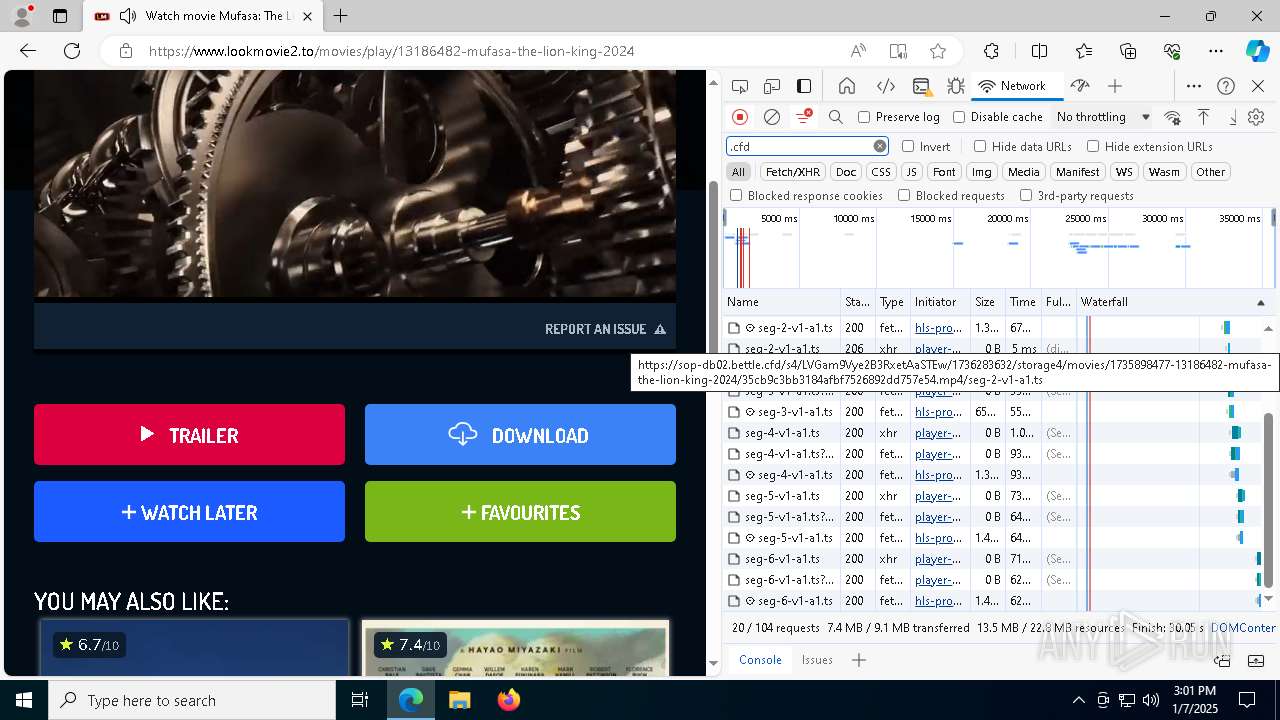Go back to previous page

click(28, 51)
